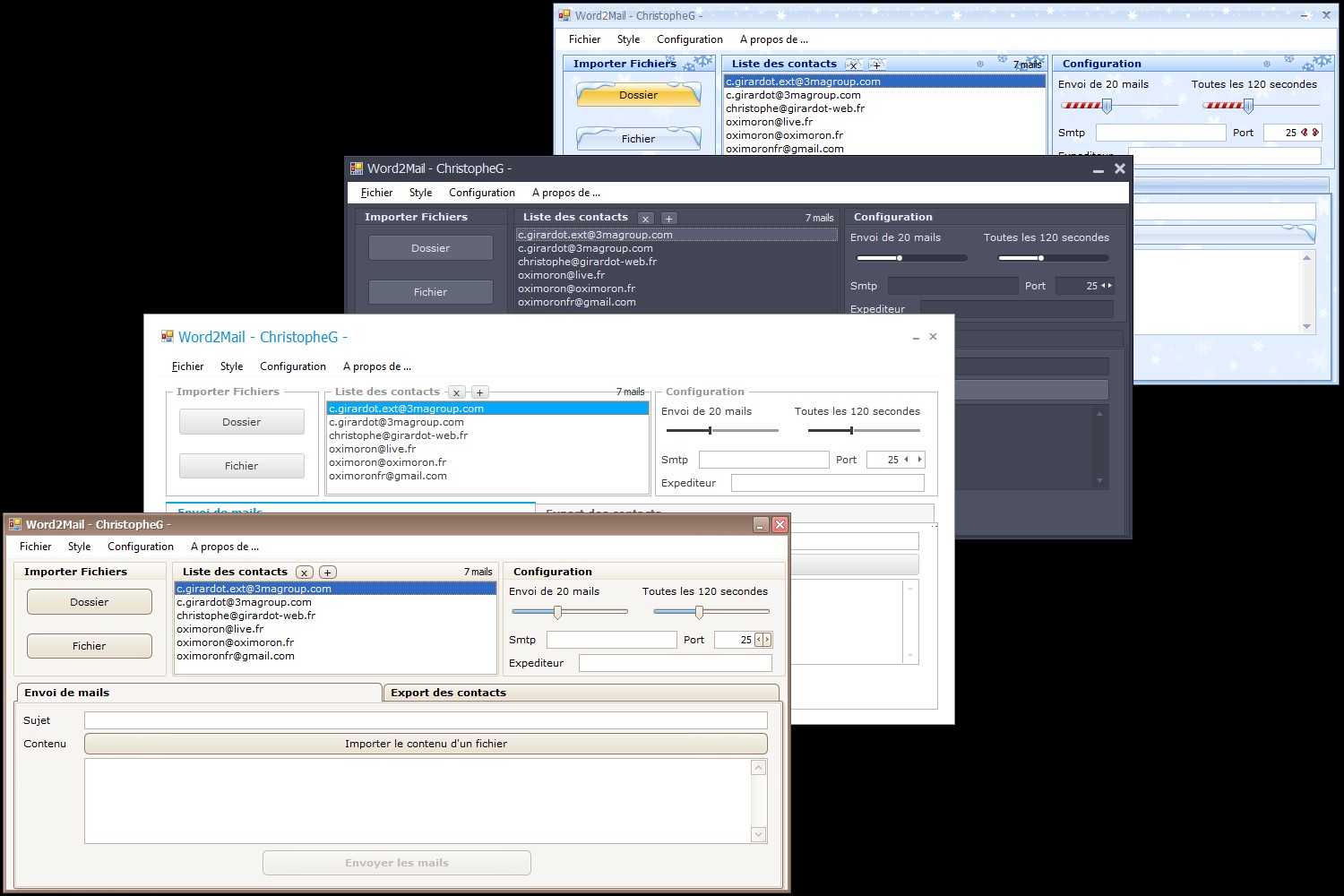1344x896 pixels.
Task: Click add contact + button in beige window
Action: coord(328,572)
